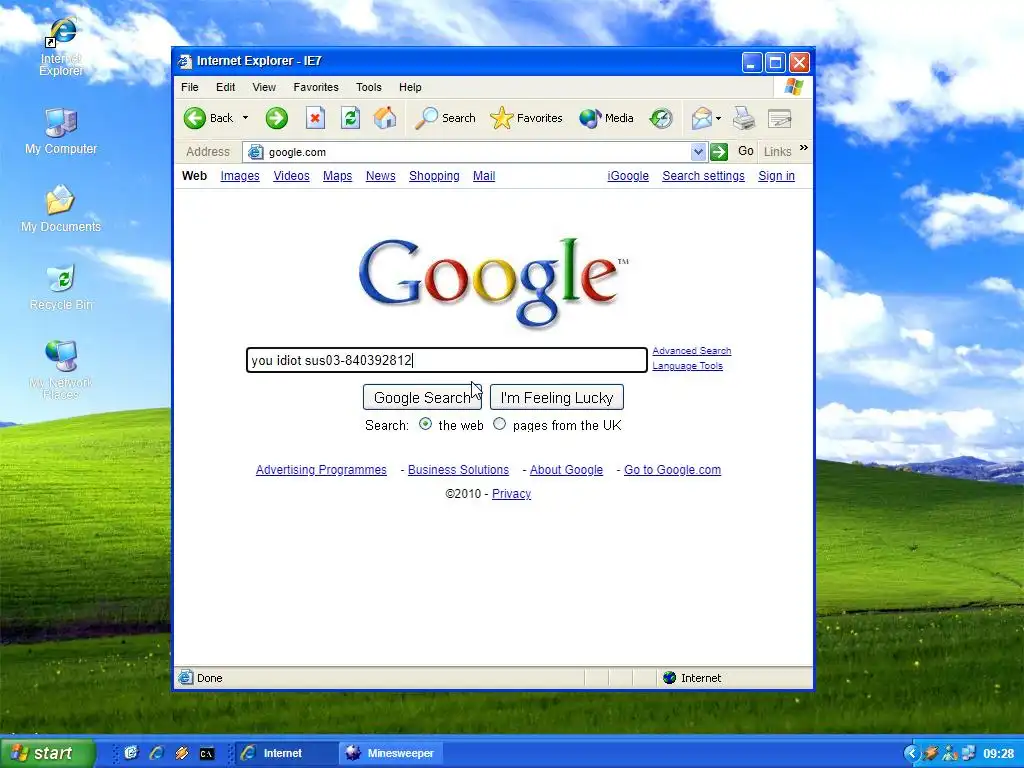Click the Mail envelope icon
The width and height of the screenshot is (1024, 768).
coord(701,118)
